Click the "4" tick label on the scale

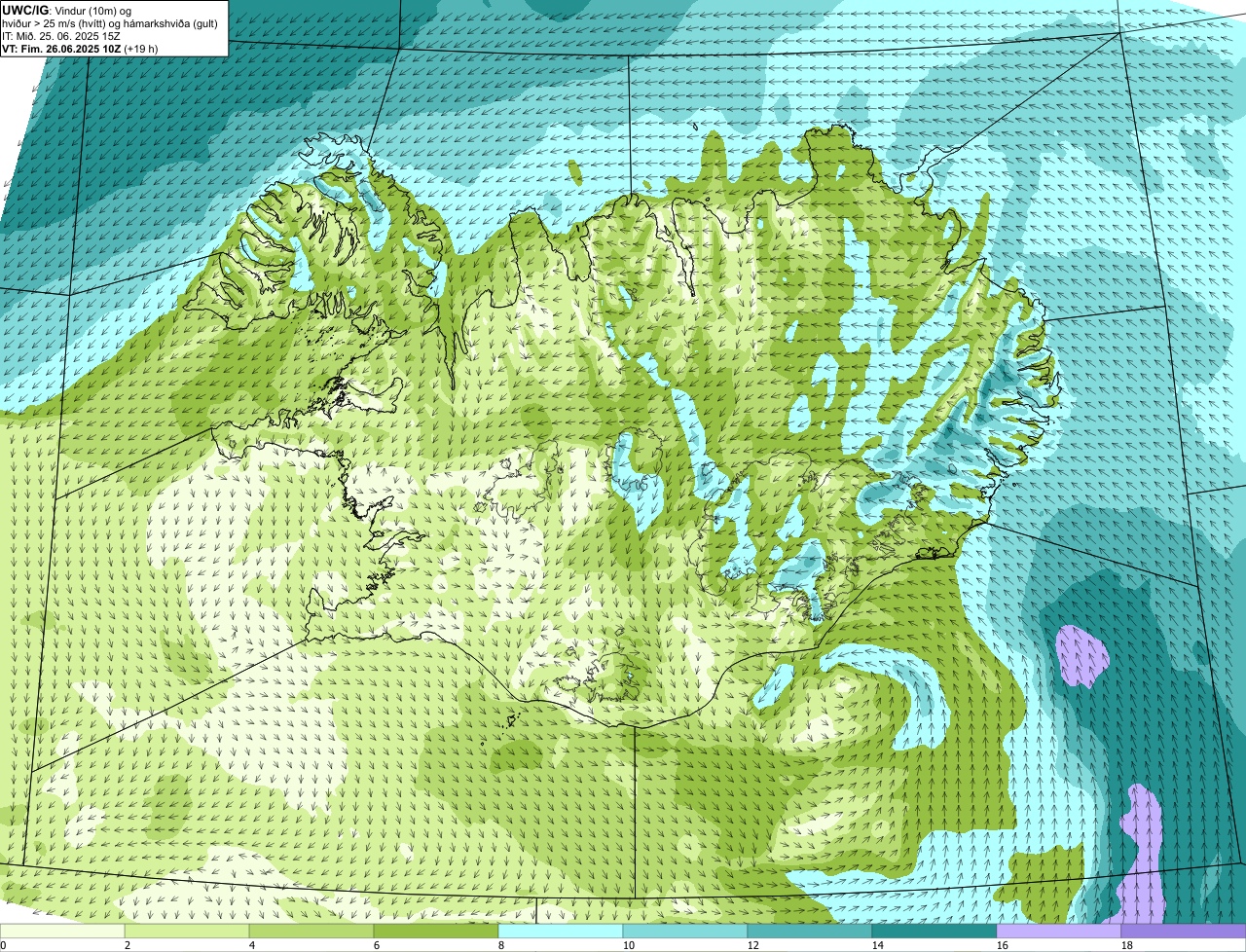(x=252, y=945)
